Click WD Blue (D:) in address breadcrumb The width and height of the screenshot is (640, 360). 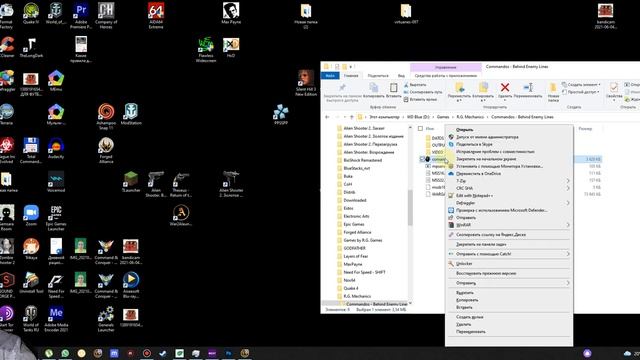tap(418, 117)
